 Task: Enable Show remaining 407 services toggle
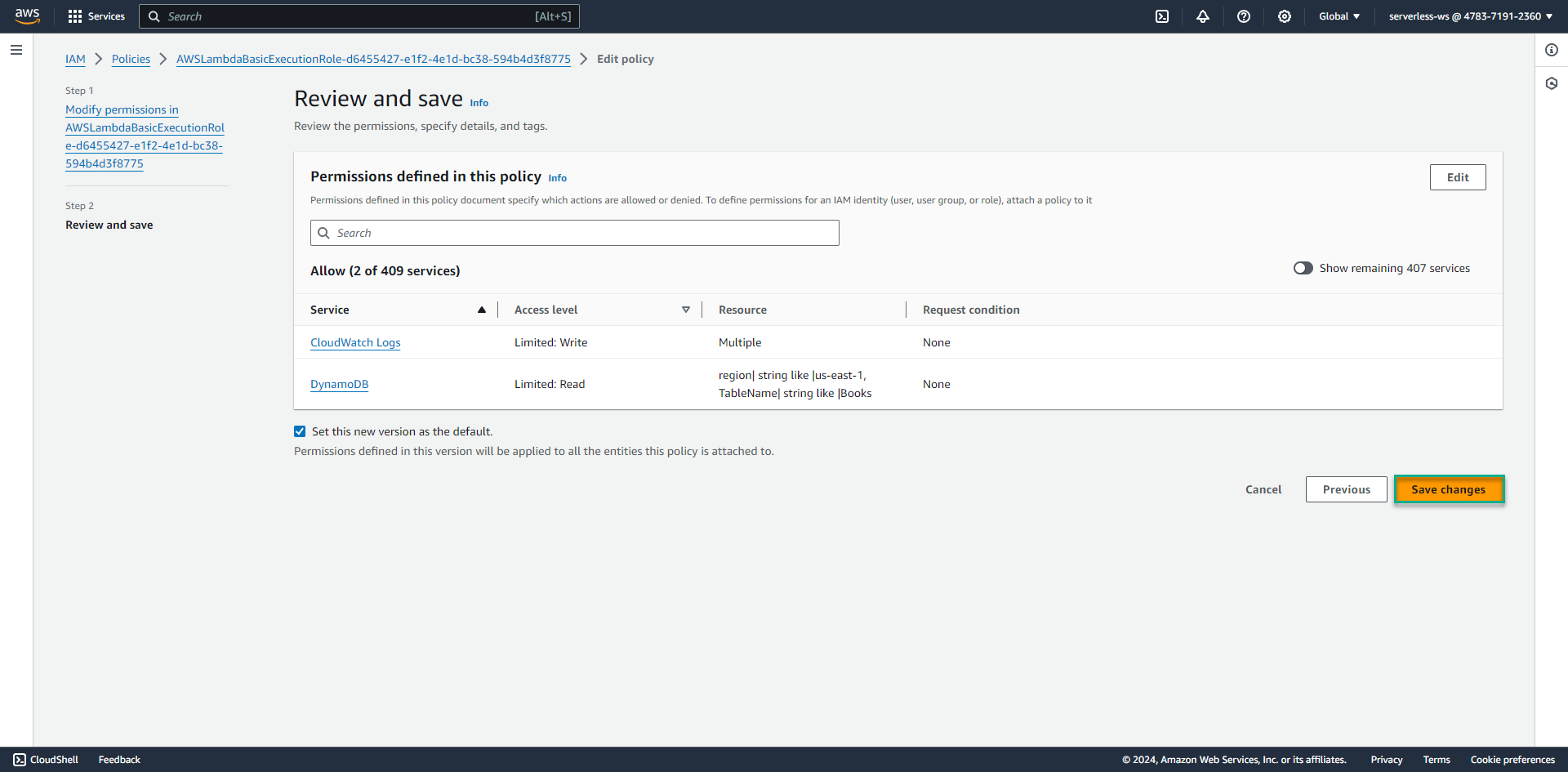tap(1303, 268)
